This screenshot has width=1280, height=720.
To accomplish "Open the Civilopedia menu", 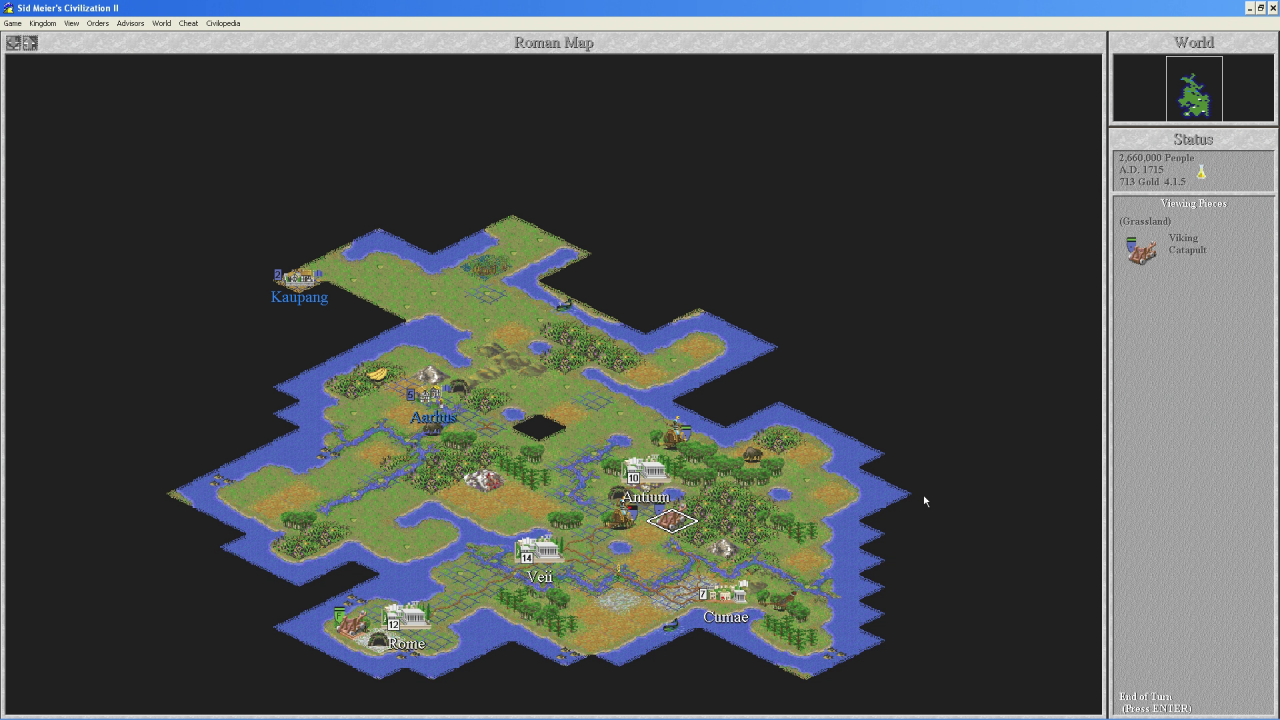I will click(223, 23).
